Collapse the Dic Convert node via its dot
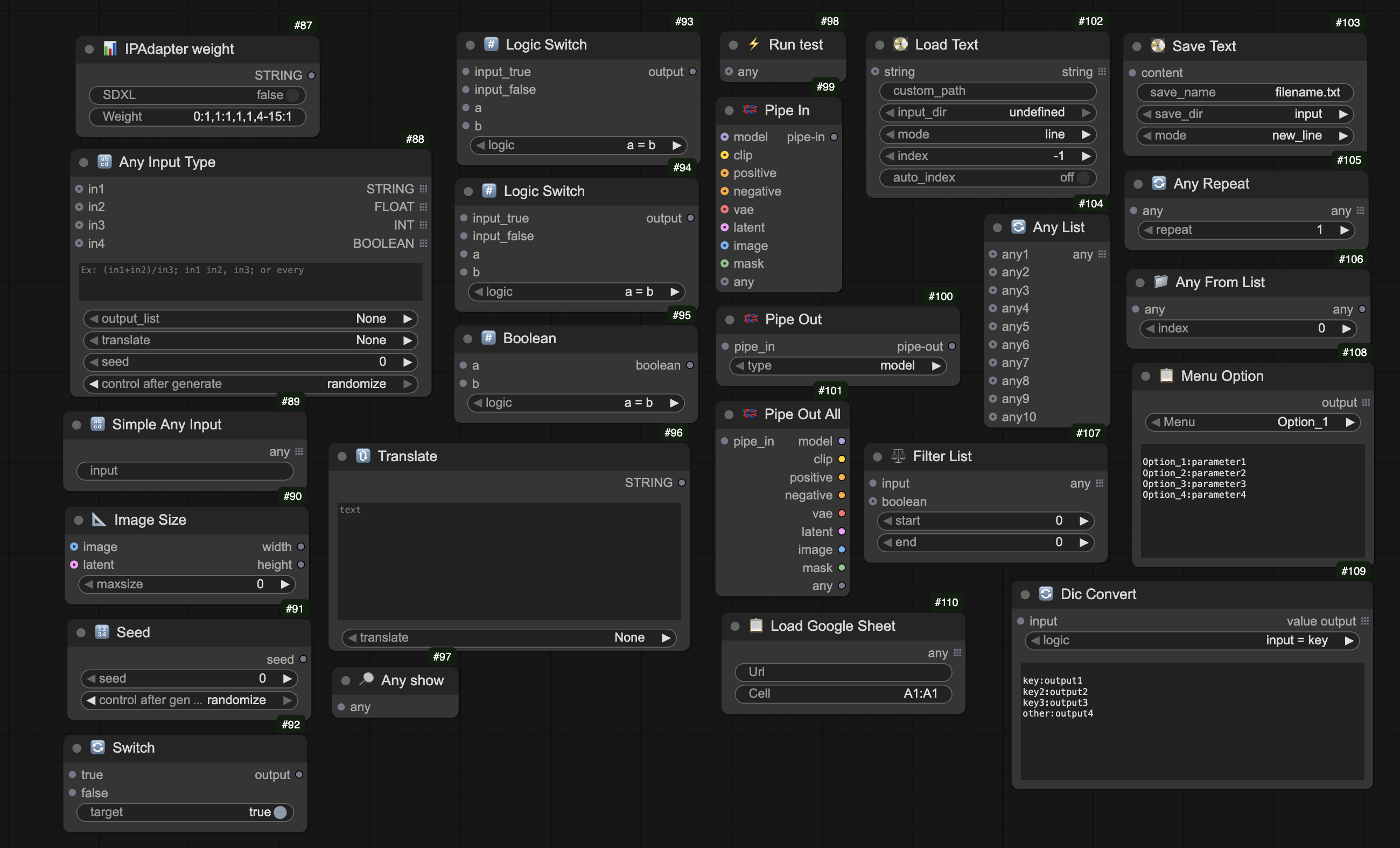1400x848 pixels. point(1025,594)
